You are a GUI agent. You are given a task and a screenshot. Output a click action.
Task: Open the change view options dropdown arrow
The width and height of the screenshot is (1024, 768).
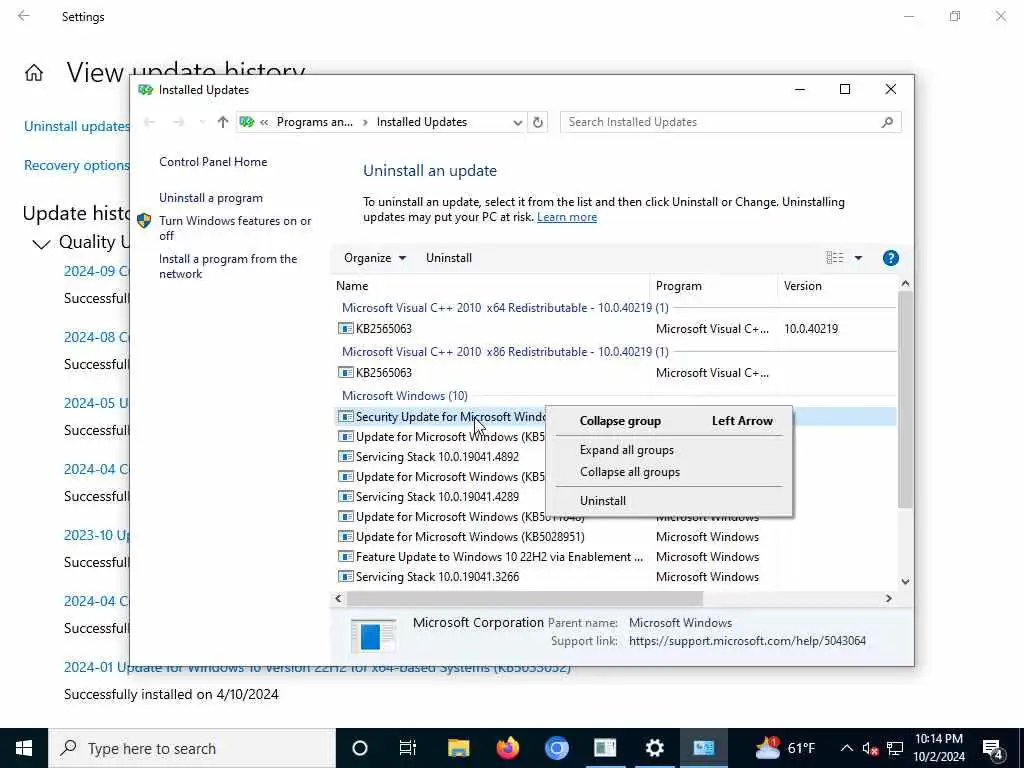coord(858,258)
